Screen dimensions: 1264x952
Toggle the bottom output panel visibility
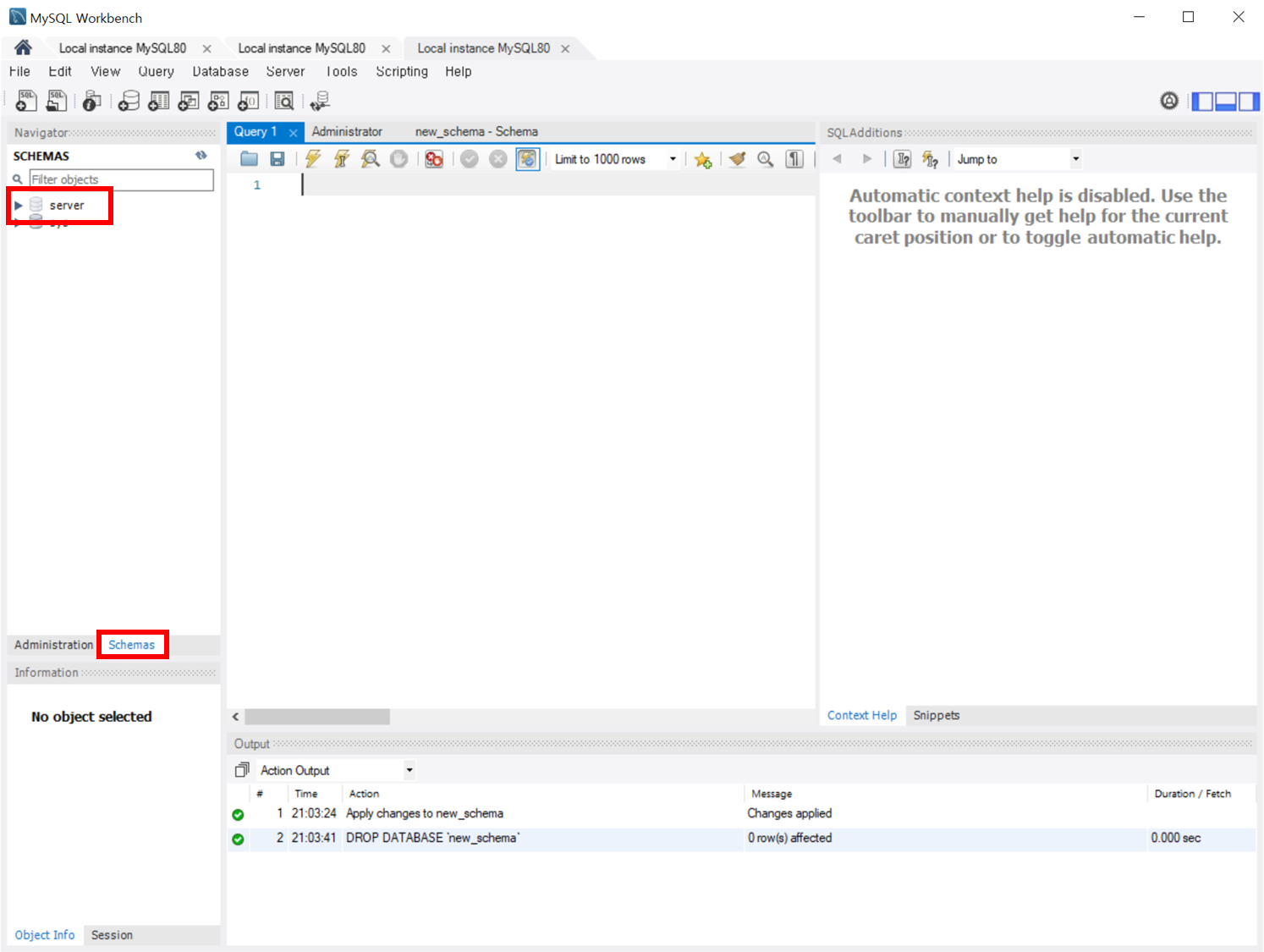click(1225, 102)
